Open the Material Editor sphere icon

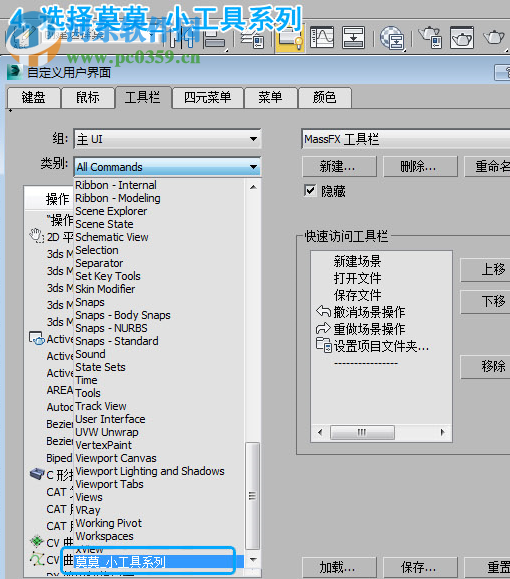(x=392, y=38)
